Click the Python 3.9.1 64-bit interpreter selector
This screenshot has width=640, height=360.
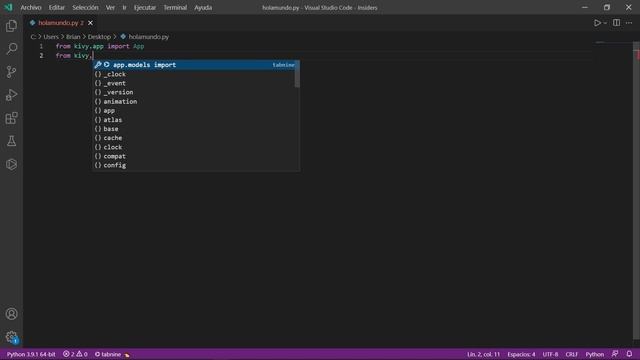point(31,354)
